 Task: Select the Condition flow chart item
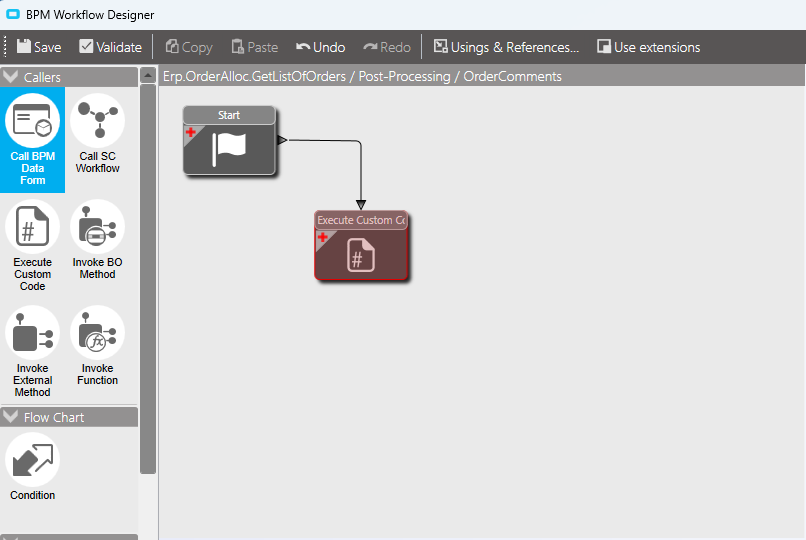pyautogui.click(x=32, y=467)
